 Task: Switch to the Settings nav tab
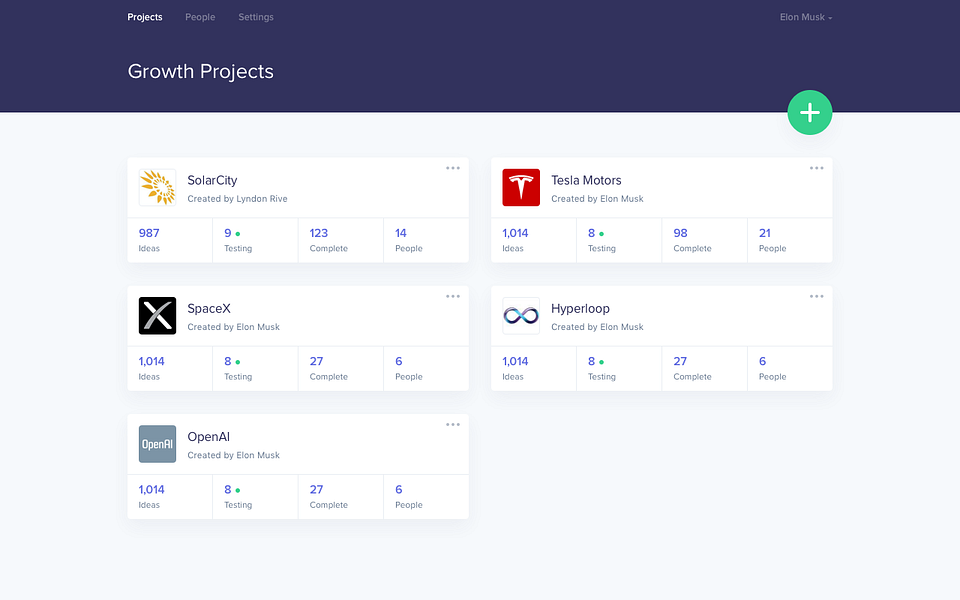[x=256, y=17]
